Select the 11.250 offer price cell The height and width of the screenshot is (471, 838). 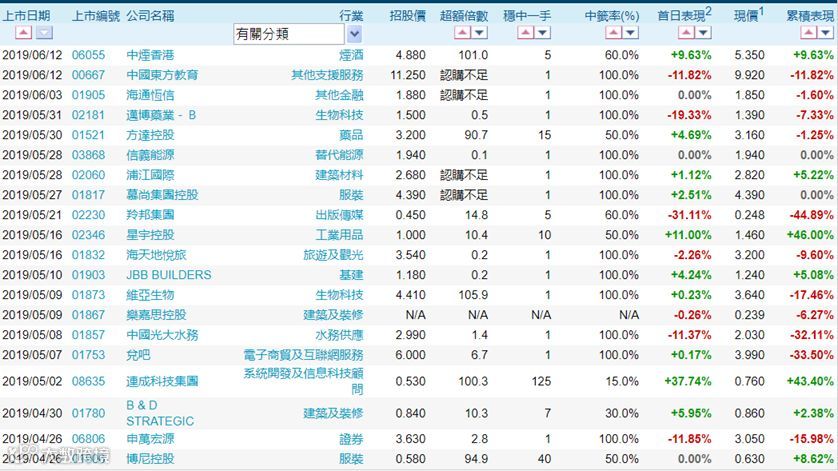(x=408, y=75)
